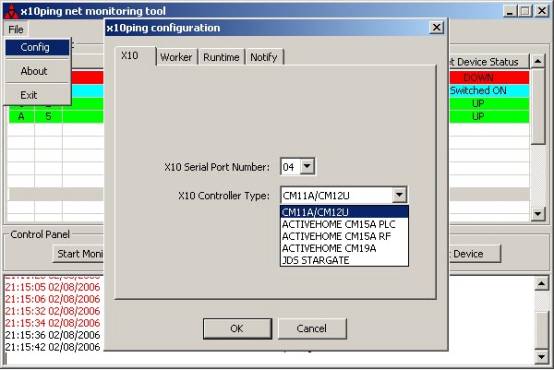Minimize the x10ping net monitoring tool window
Image resolution: width=554 pixels, height=370 pixels.
pos(509,11)
